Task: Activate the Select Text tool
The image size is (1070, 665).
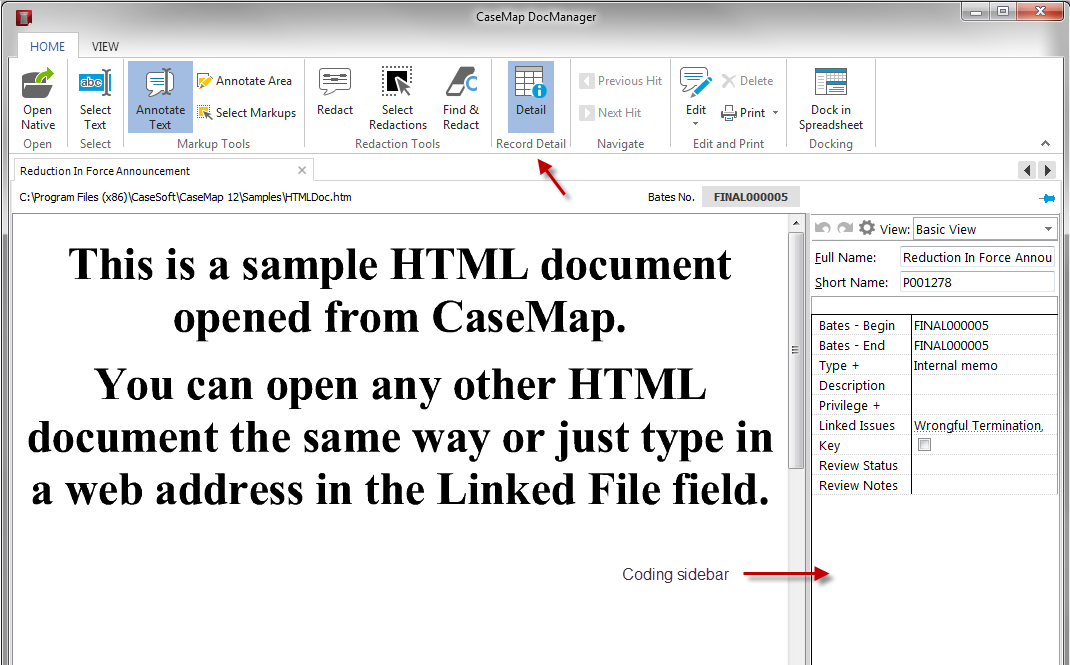Action: point(95,97)
